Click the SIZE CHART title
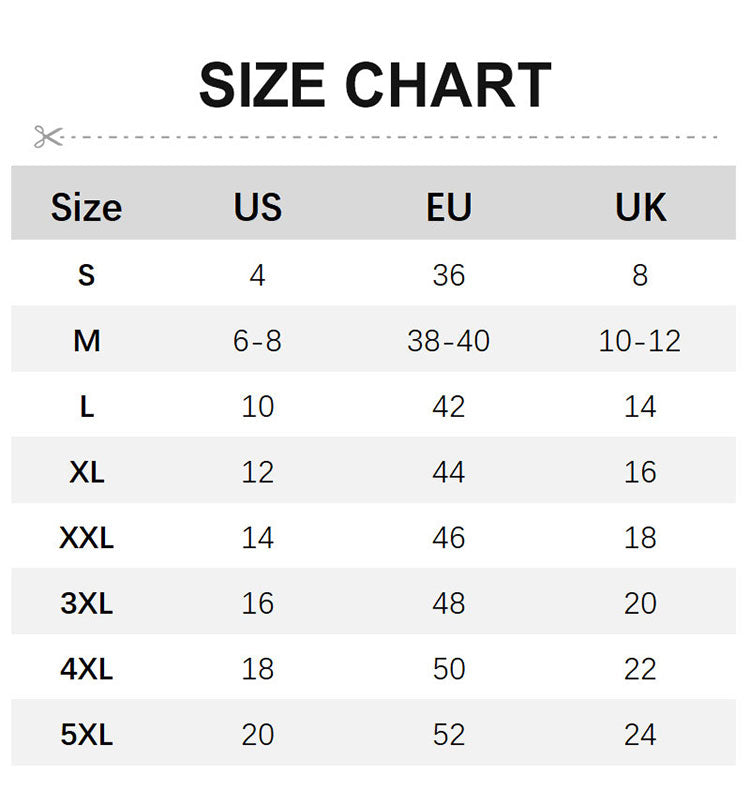This screenshot has width=750, height=800. pyautogui.click(x=375, y=85)
